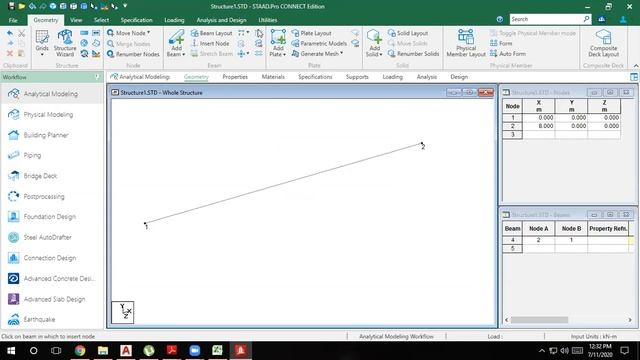Switch to the Select ribbon tab
Screen dimensions: 640x360
coord(101,20)
